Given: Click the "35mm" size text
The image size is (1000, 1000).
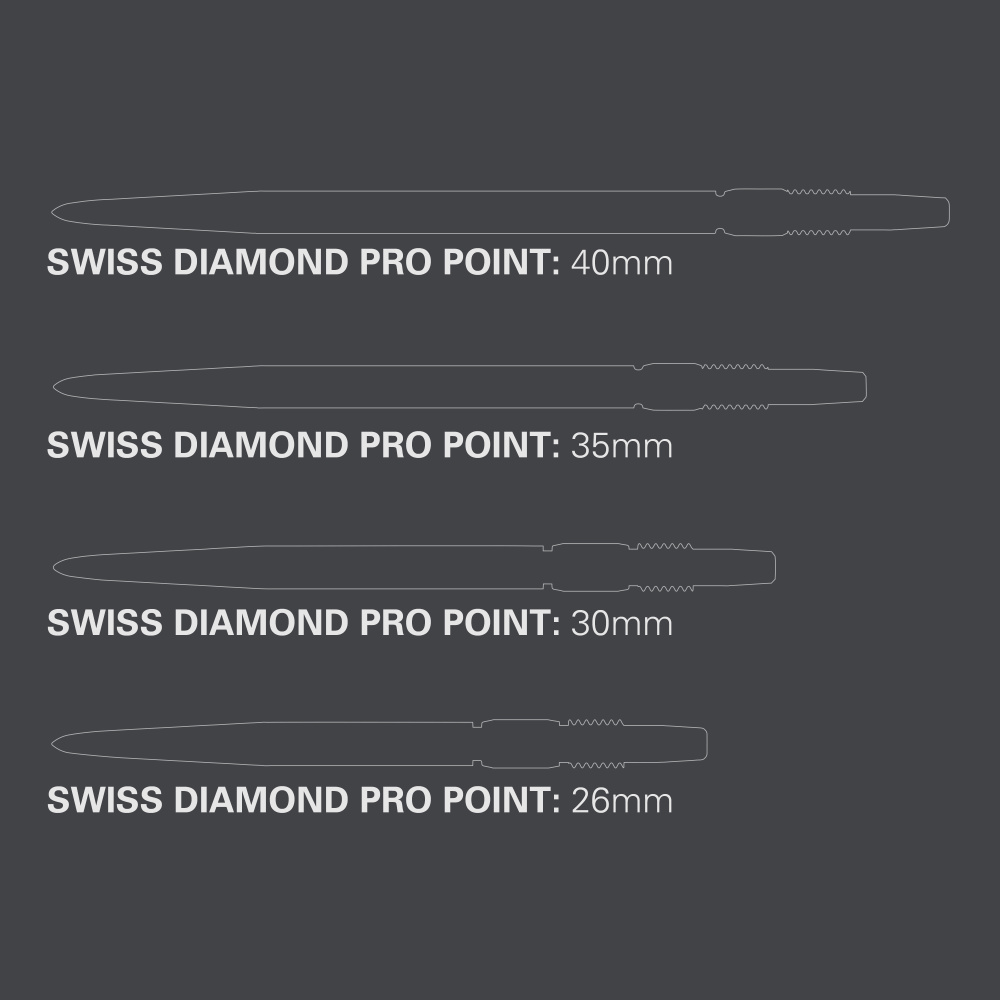Looking at the screenshot, I should coord(621,445).
